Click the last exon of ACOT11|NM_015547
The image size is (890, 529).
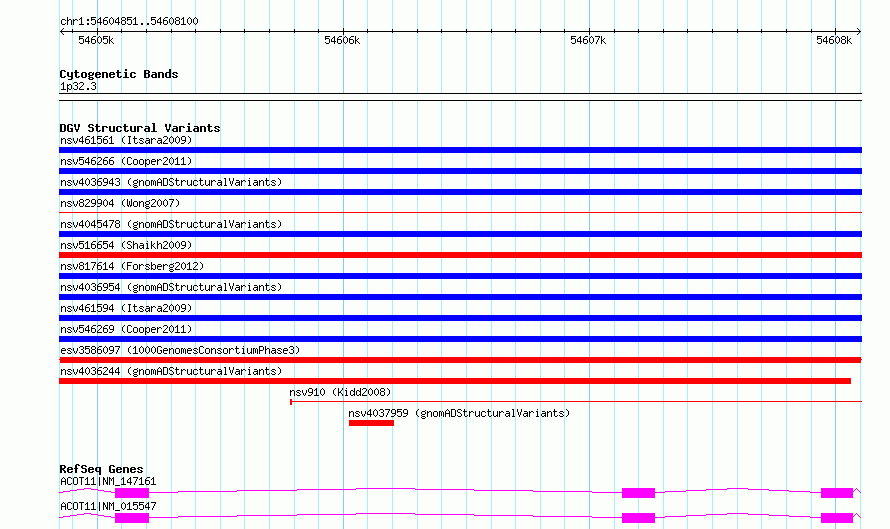tap(837, 518)
